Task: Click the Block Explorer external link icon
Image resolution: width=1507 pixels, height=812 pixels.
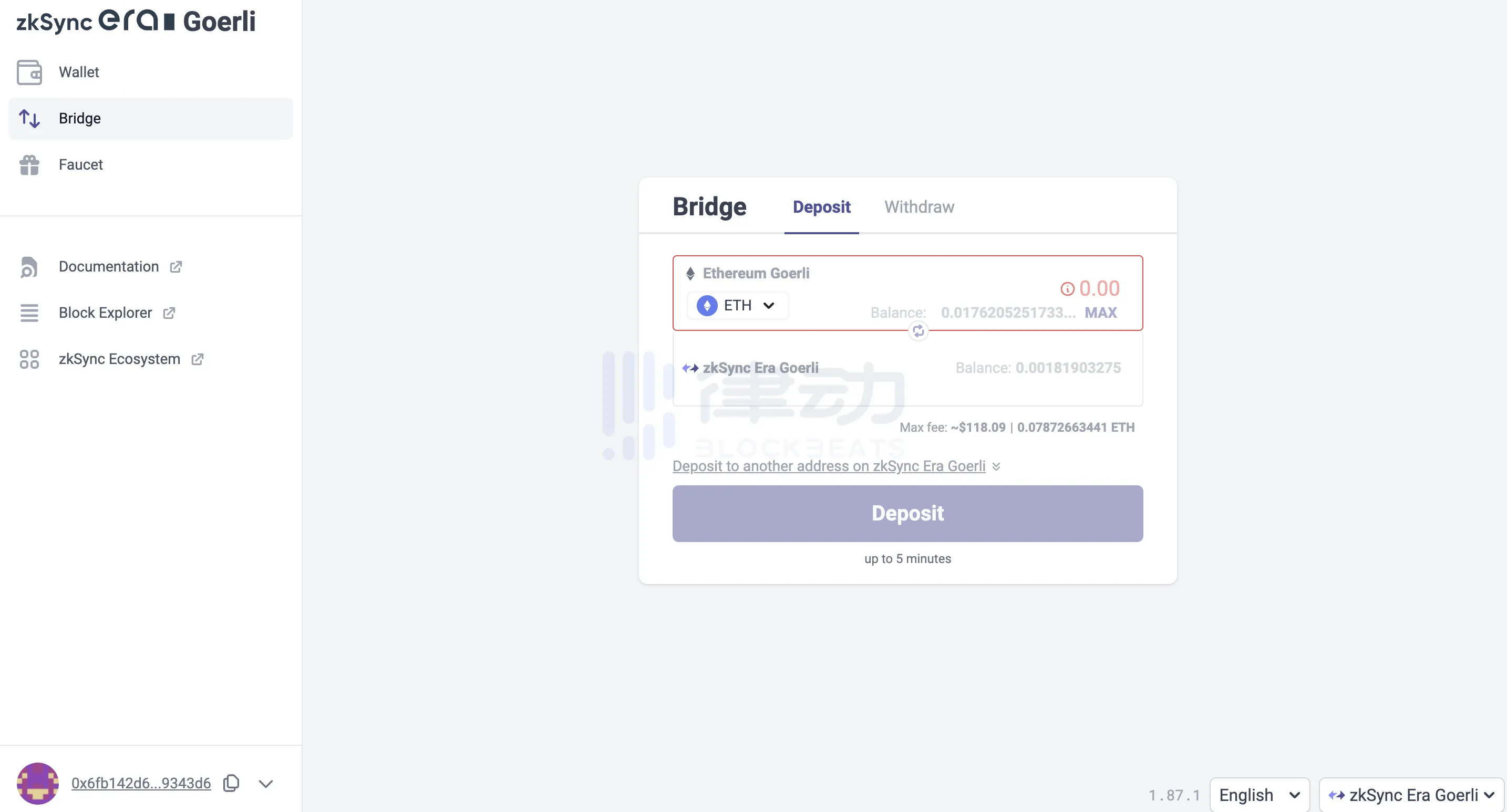Action: (169, 312)
